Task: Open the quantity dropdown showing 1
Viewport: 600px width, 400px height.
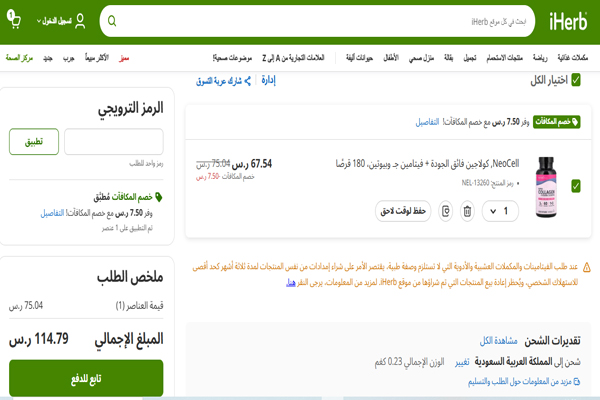Action: click(500, 211)
